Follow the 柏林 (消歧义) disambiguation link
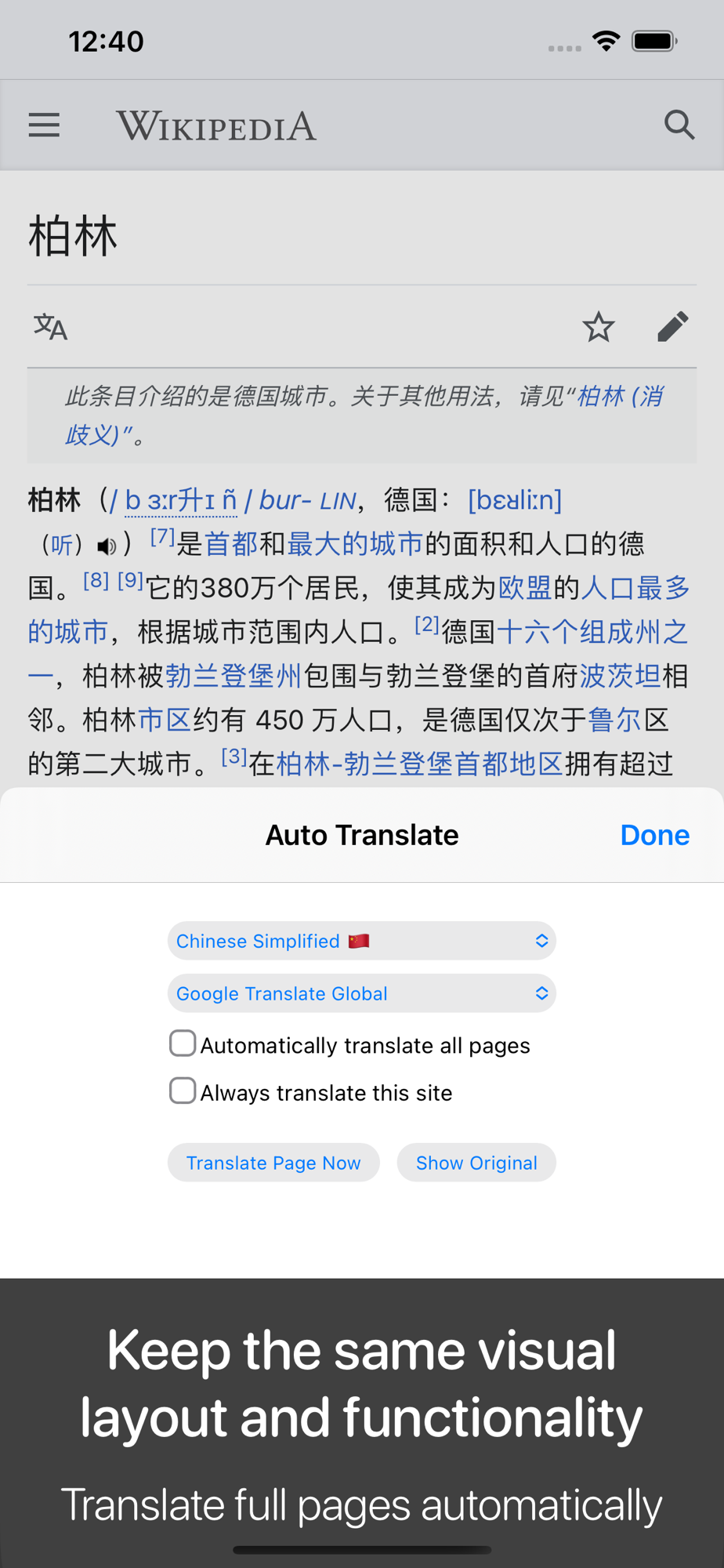Image resolution: width=724 pixels, height=1568 pixels. [364, 416]
